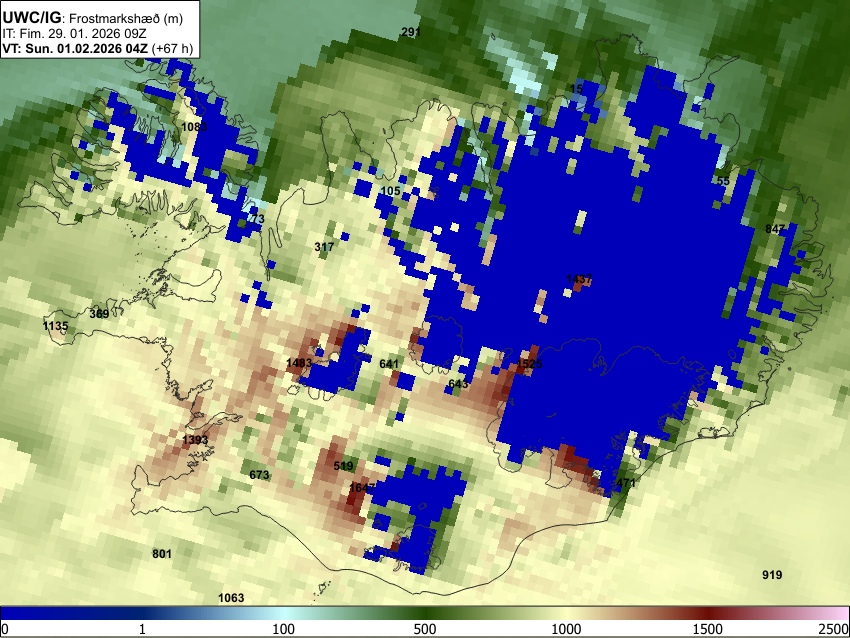
Task: Click the map value label "1063"
Action: coord(231,598)
